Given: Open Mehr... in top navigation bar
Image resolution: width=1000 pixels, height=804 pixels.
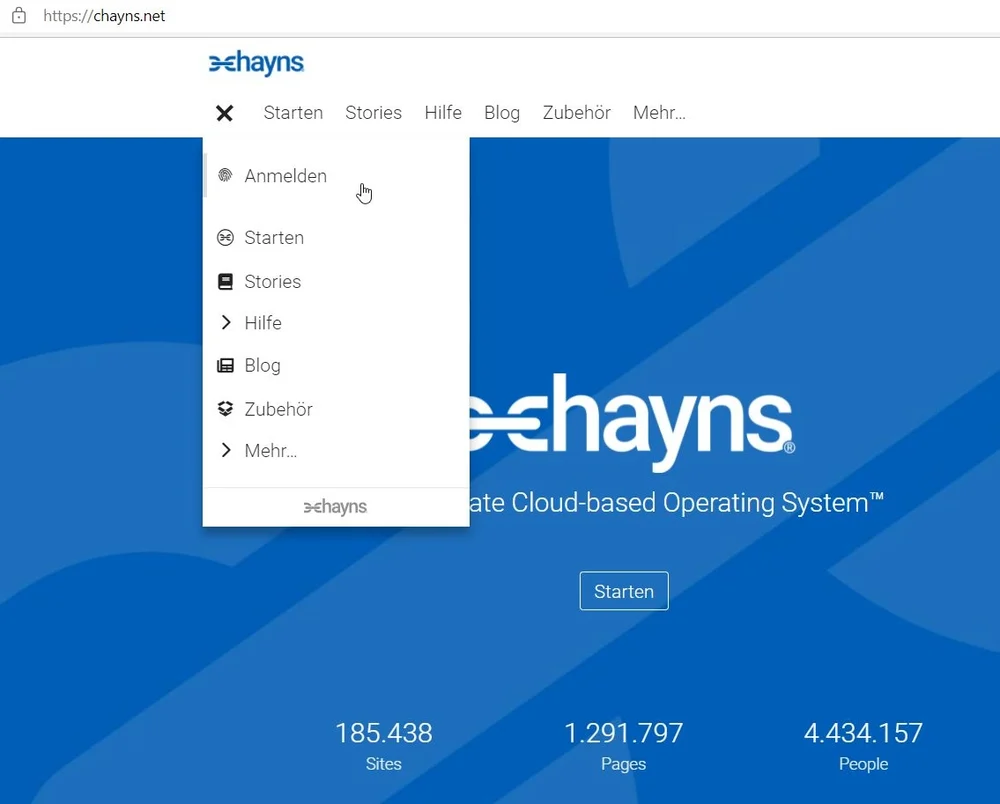Looking at the screenshot, I should 659,113.
